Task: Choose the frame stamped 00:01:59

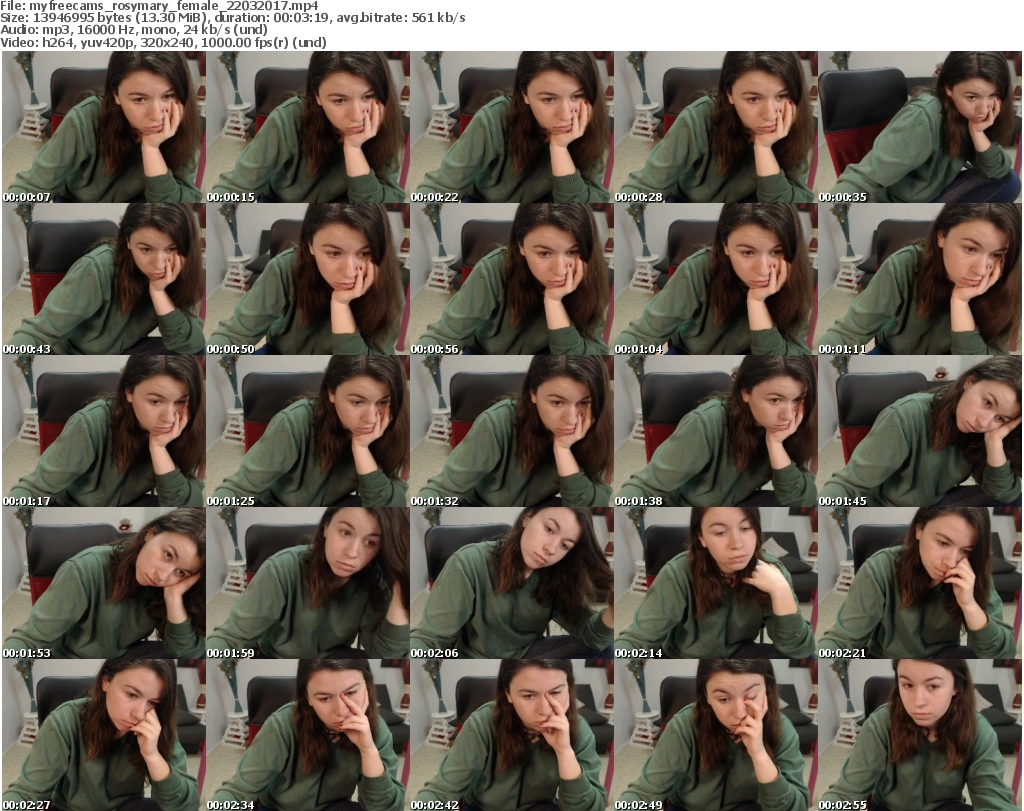Action: [308, 584]
